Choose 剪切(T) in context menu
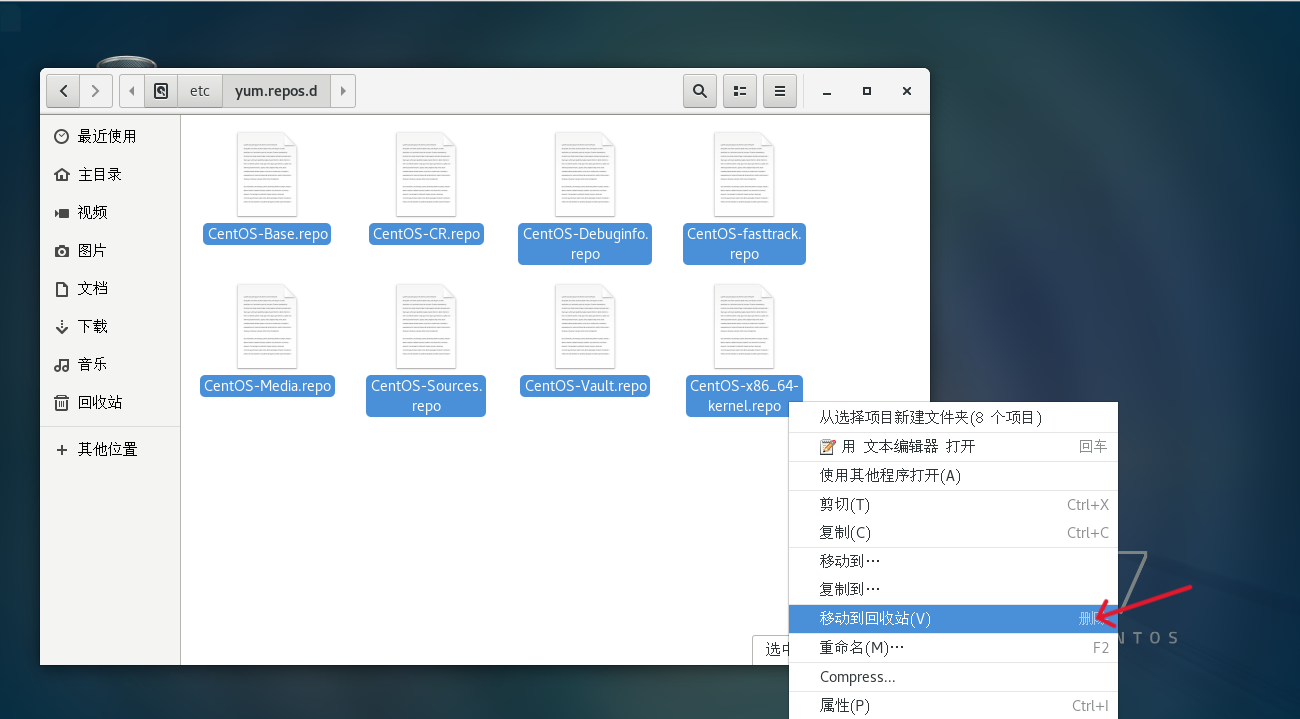 click(953, 504)
